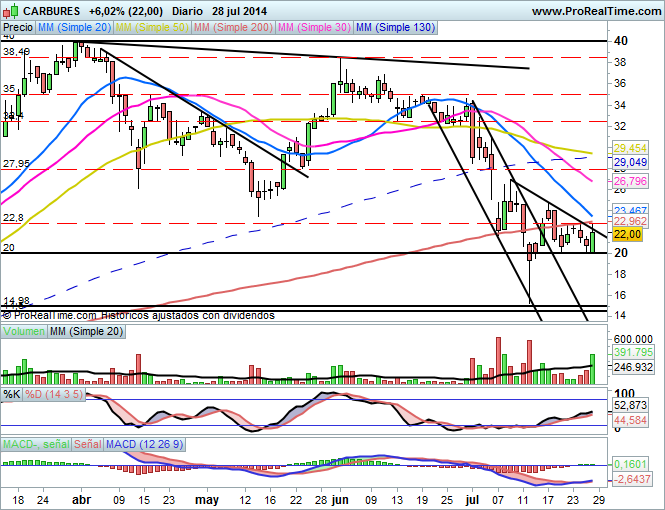Image resolution: width=665 pixels, height=510 pixels.
Task: Click the volume panel's MM (Simple 20) label
Action: (x=87, y=330)
